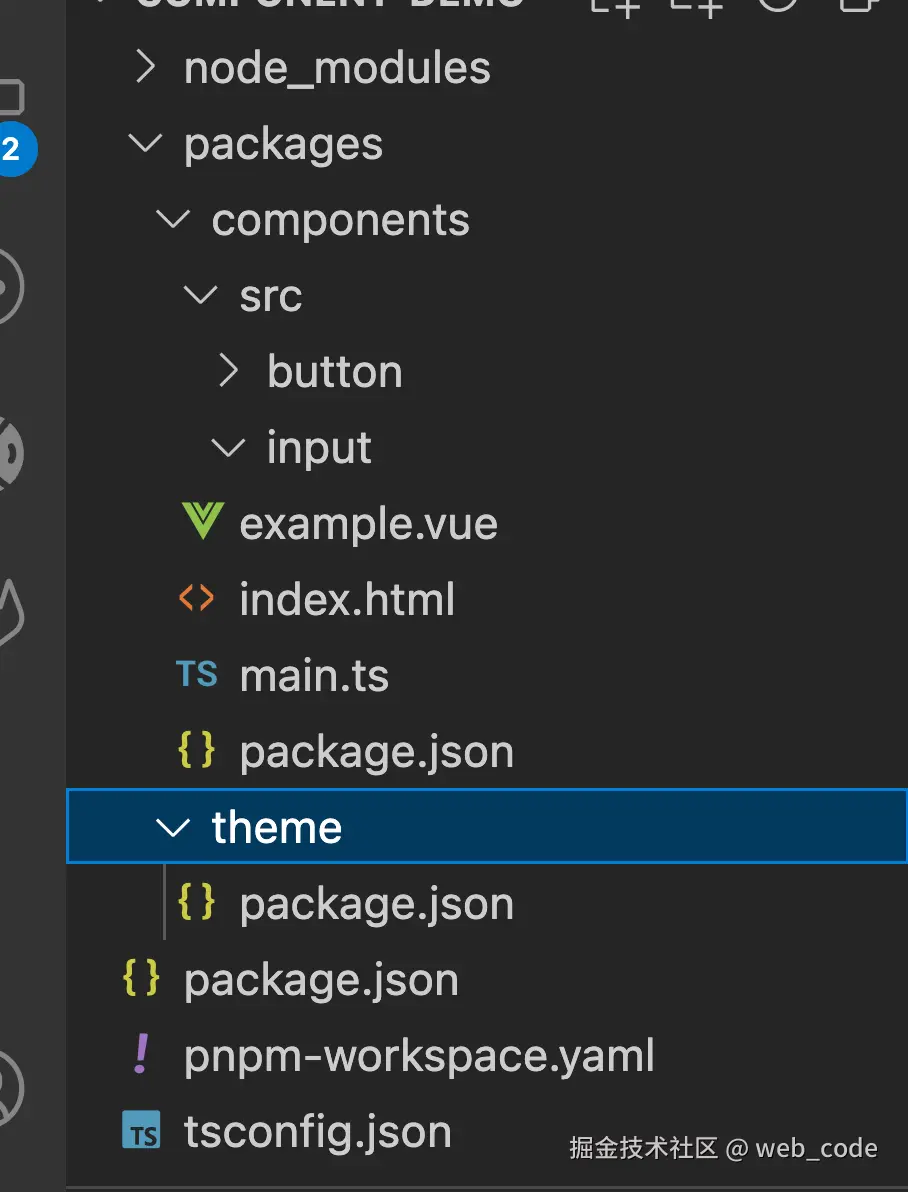
Task: Collapse the src folder chevron
Action: pyautogui.click(x=202, y=296)
